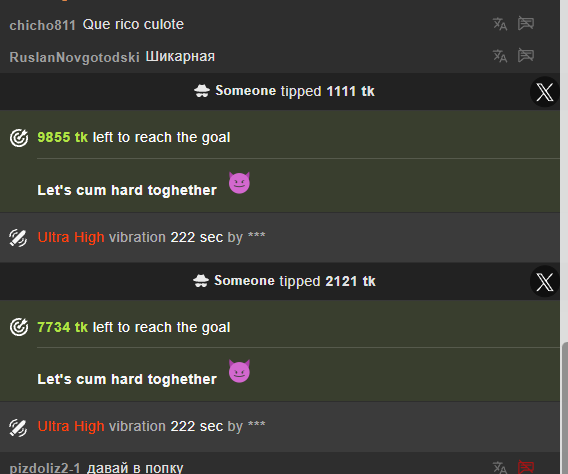Open chicho811's user profile

coord(42,25)
